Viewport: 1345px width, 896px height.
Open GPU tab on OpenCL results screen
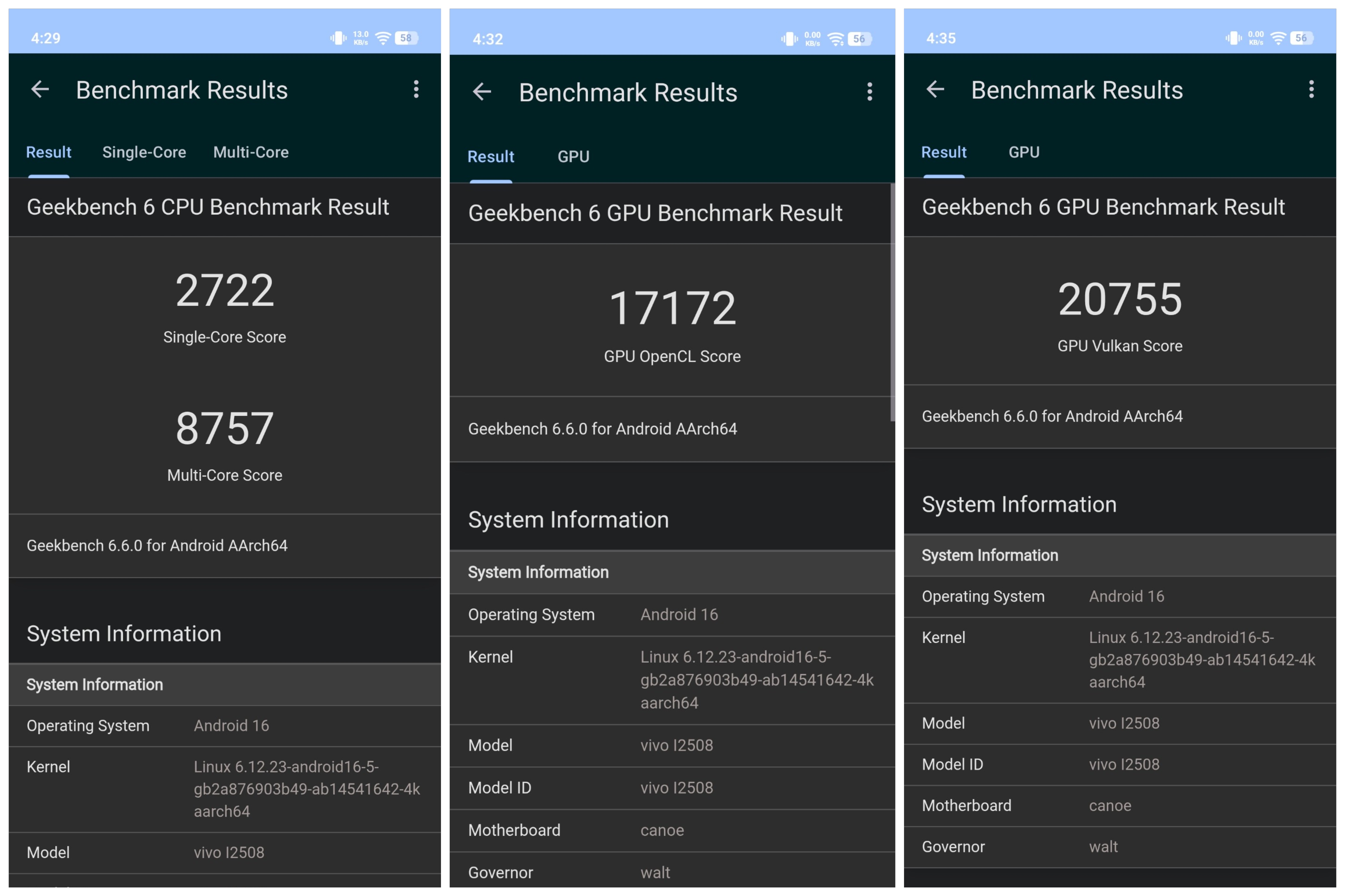573,157
